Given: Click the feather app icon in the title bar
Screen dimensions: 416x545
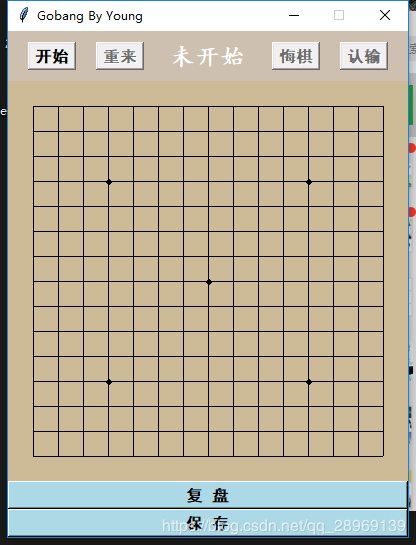Looking at the screenshot, I should tap(23, 15).
